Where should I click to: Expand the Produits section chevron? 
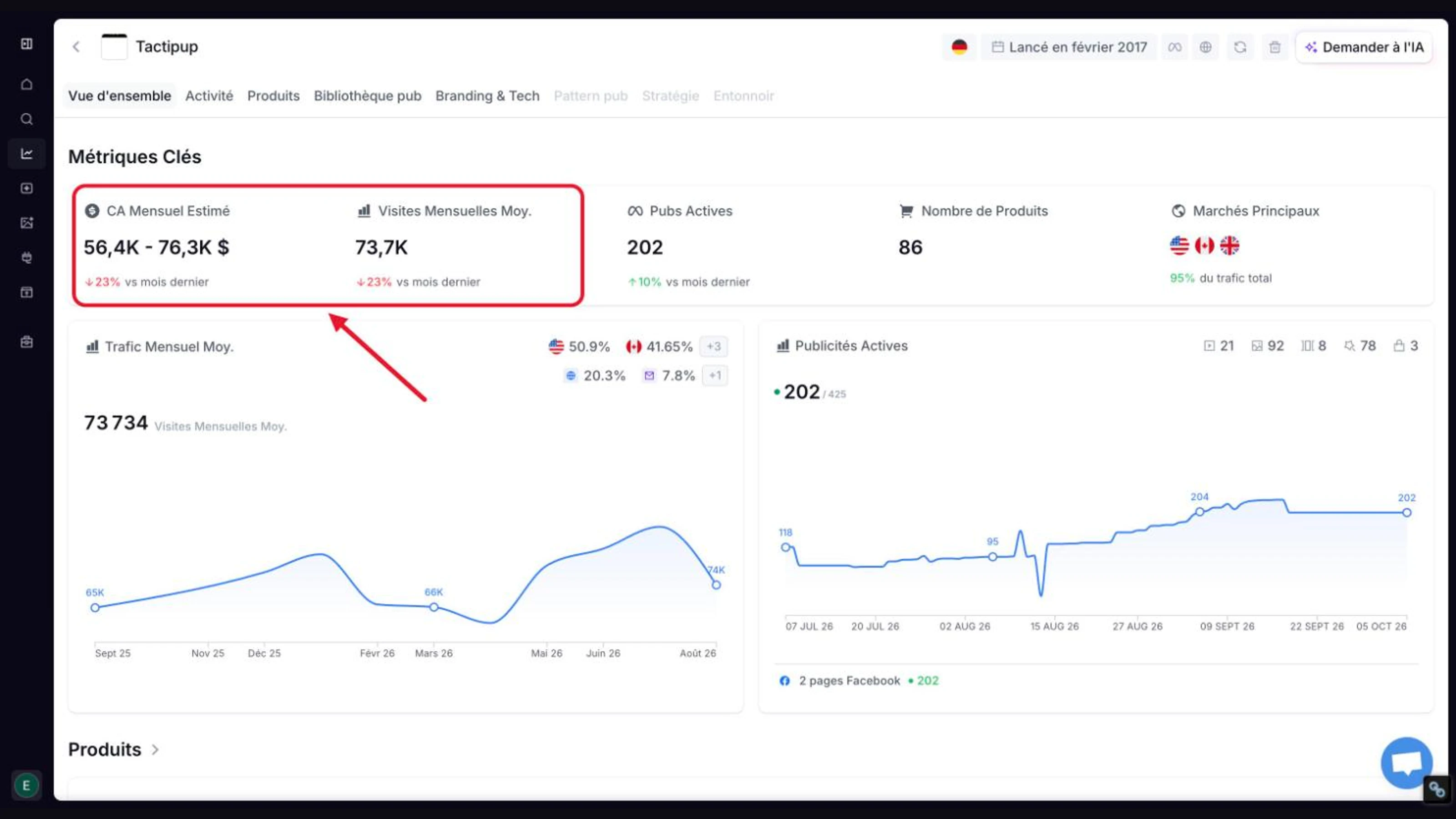click(x=155, y=749)
